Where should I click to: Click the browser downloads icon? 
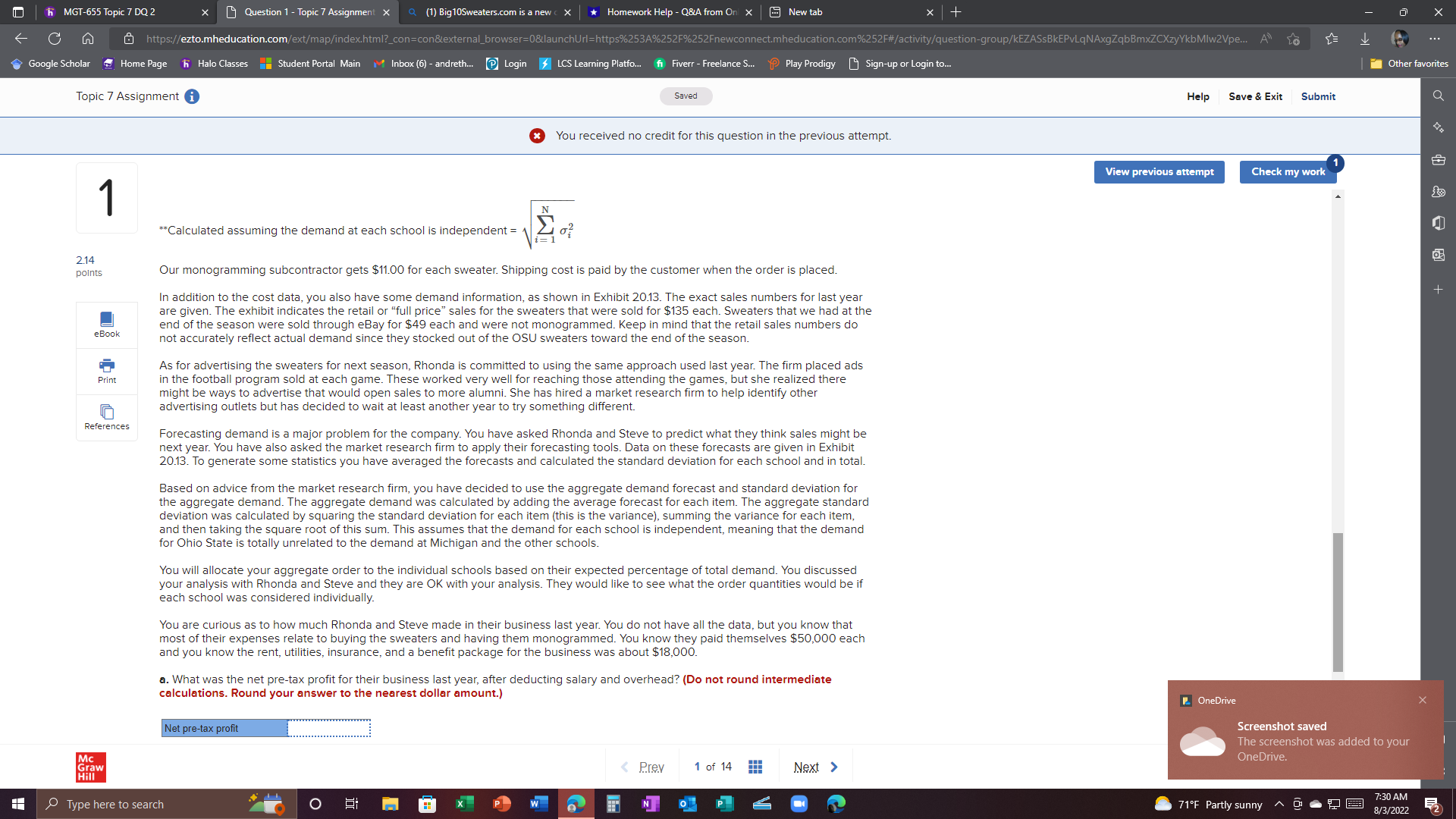point(1365,39)
